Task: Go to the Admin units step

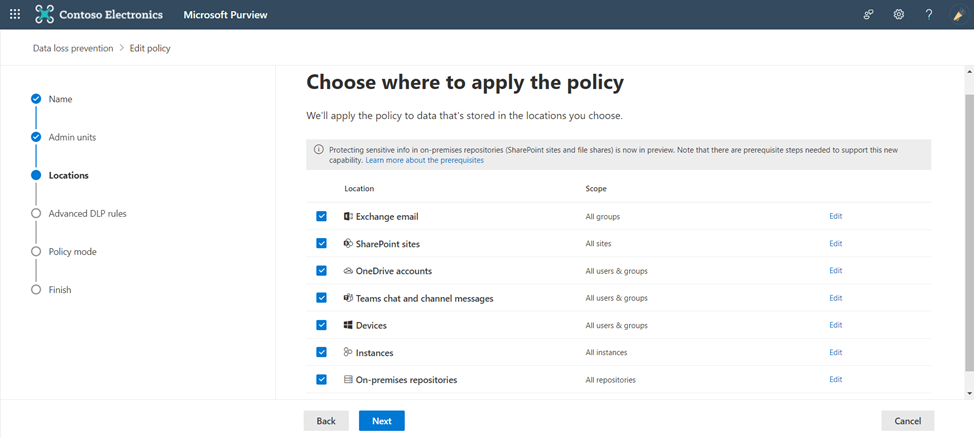Action: coord(72,137)
